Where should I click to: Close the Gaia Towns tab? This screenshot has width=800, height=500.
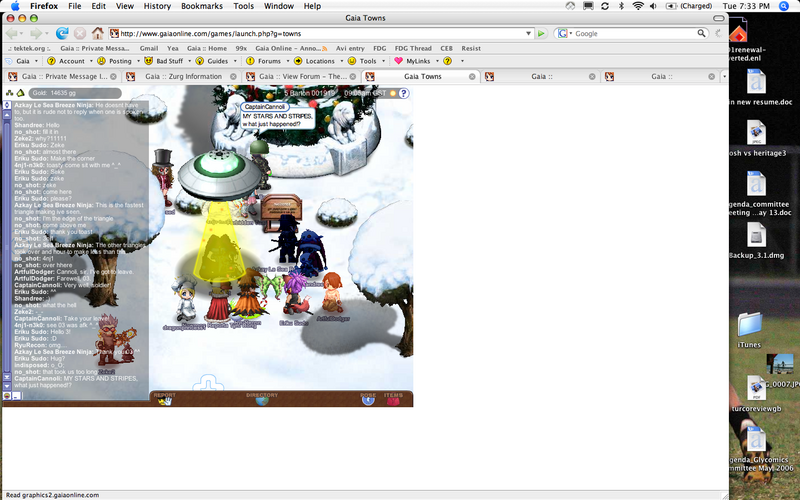(x=472, y=77)
